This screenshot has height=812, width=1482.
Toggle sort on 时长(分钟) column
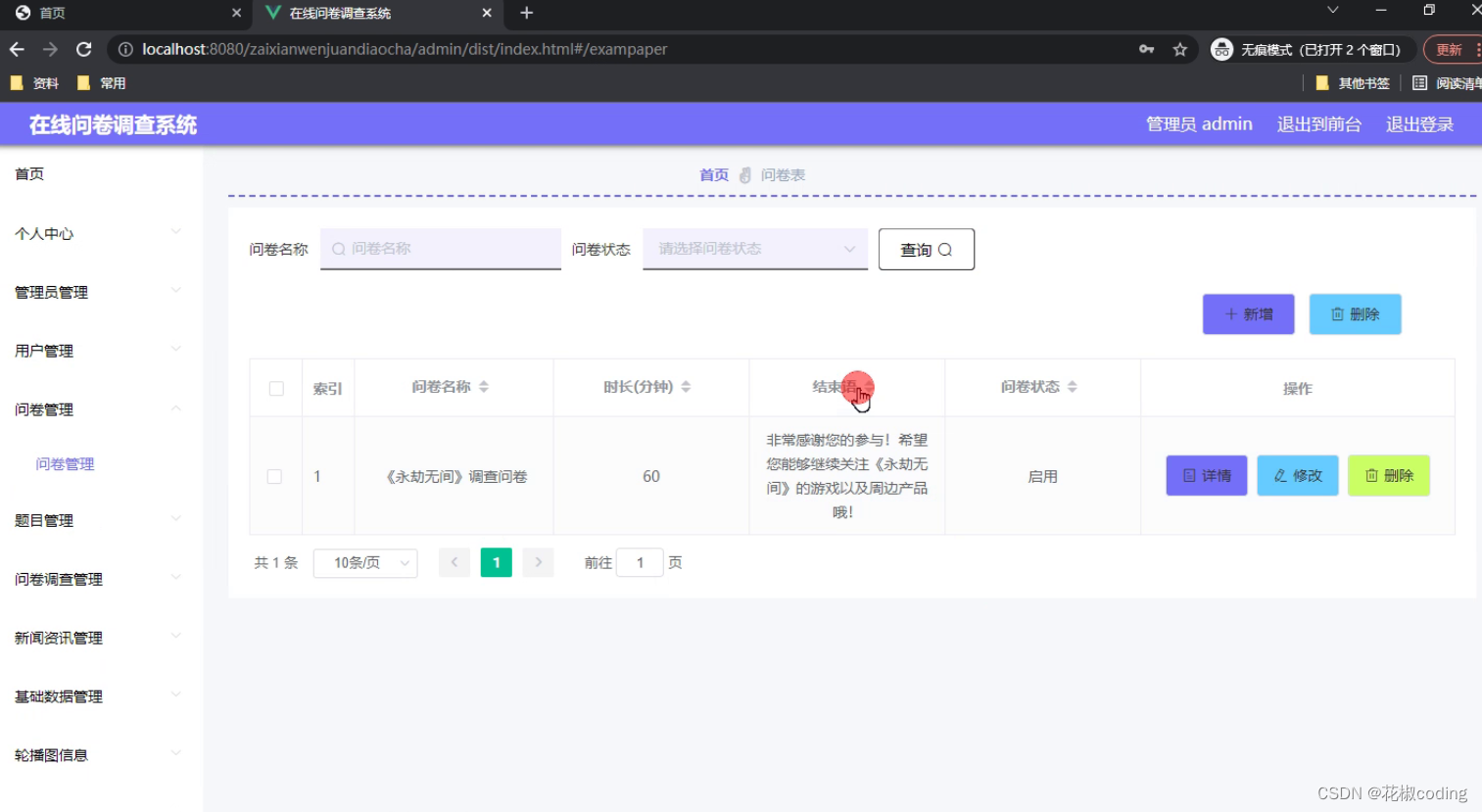pyautogui.click(x=686, y=386)
